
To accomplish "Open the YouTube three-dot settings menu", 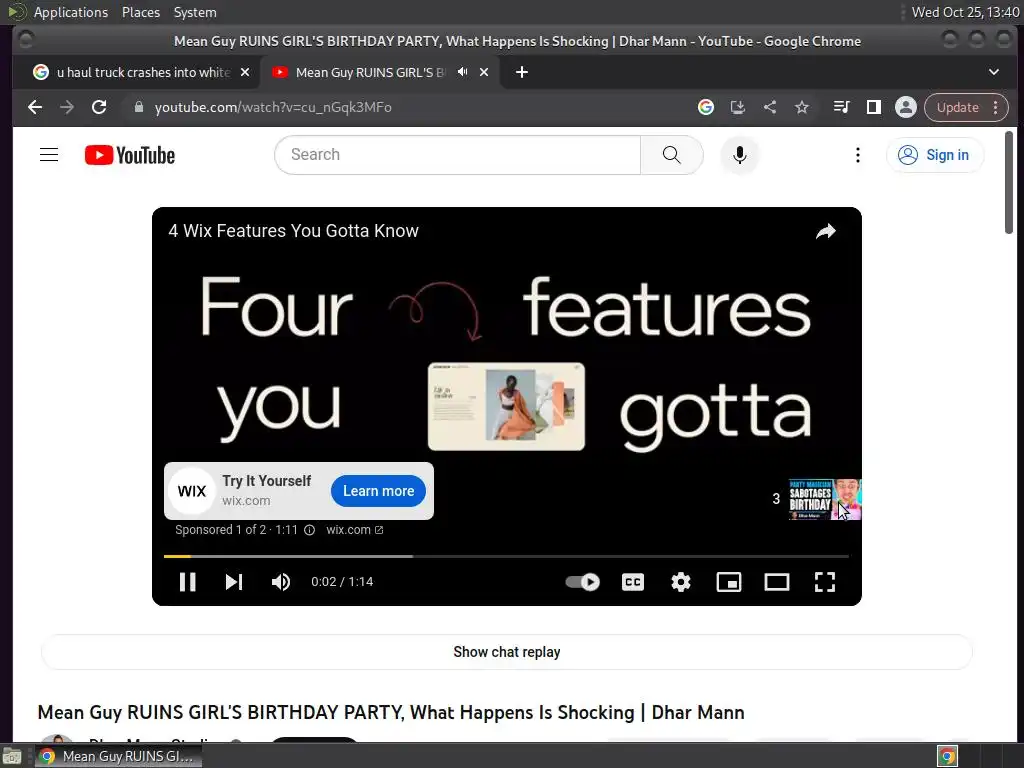I will tap(857, 155).
